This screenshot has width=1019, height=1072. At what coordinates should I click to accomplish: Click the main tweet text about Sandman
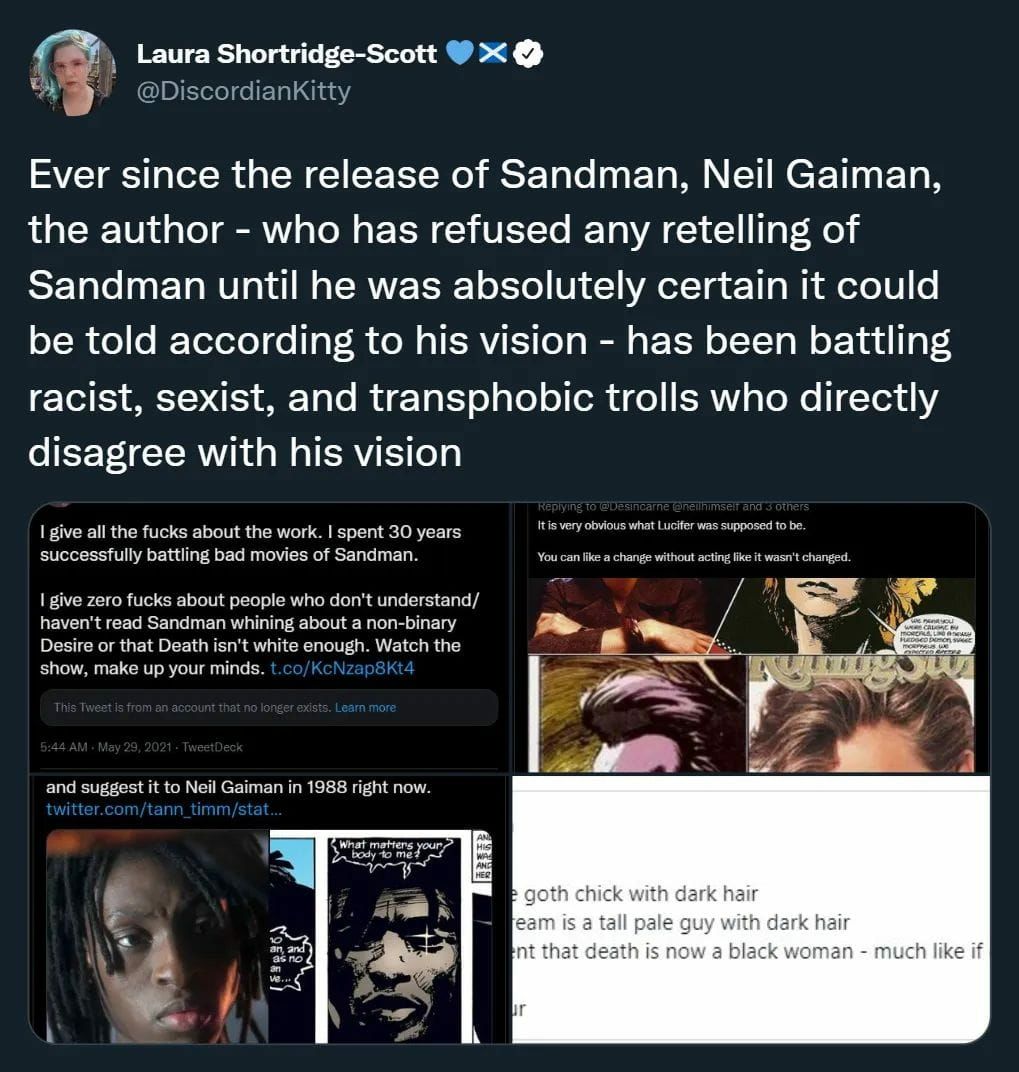(x=490, y=313)
